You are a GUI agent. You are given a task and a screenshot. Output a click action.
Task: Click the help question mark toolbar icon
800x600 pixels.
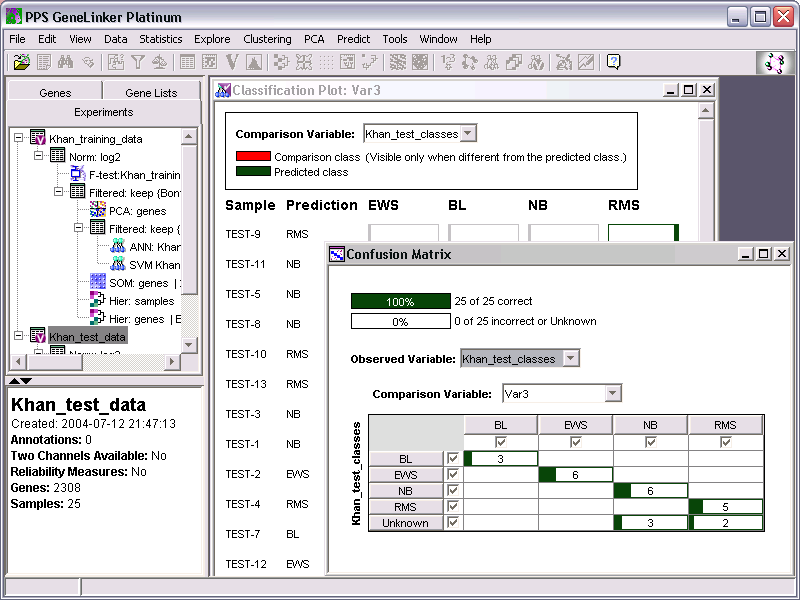(x=613, y=62)
